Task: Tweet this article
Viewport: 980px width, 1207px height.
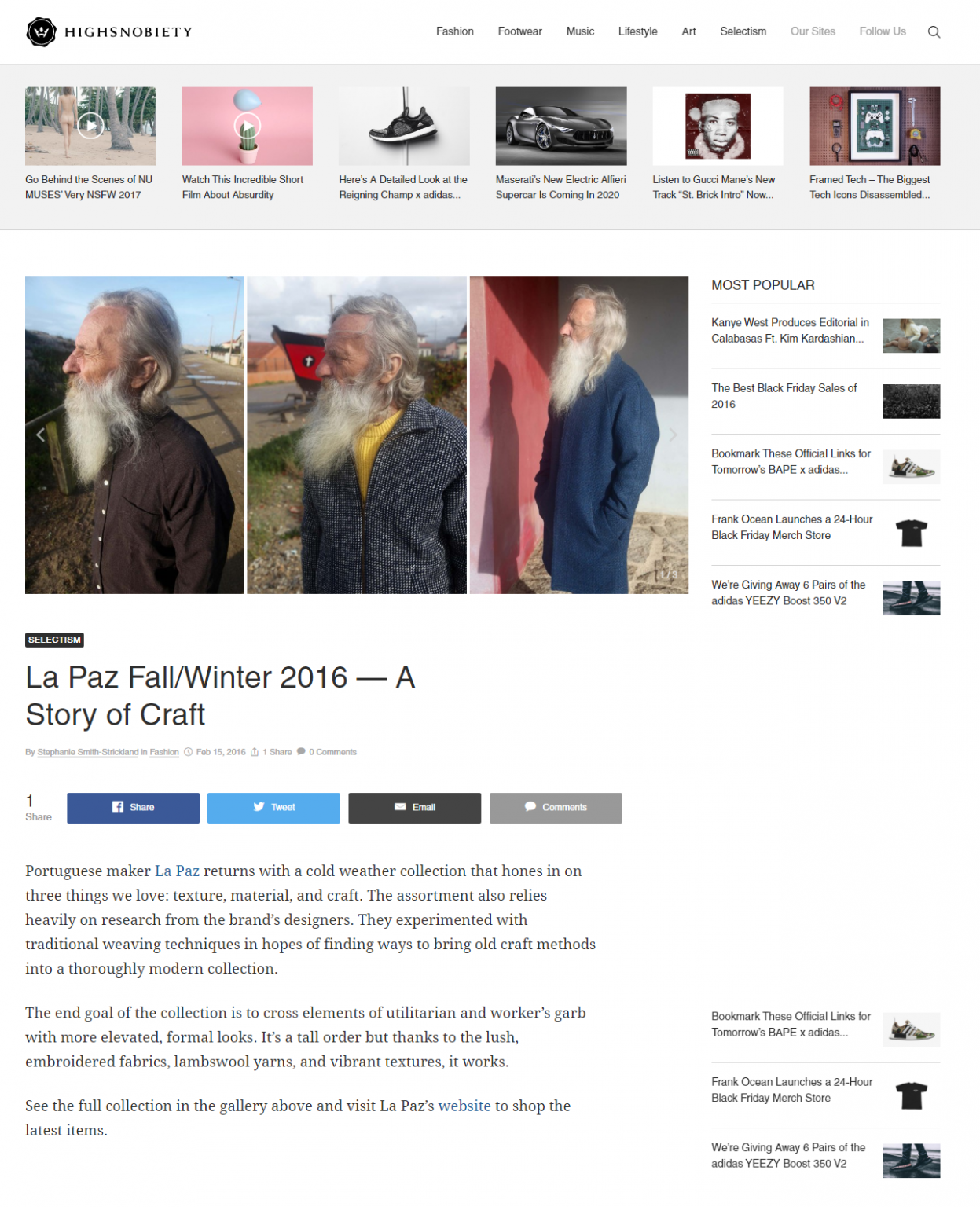Action: pos(273,808)
